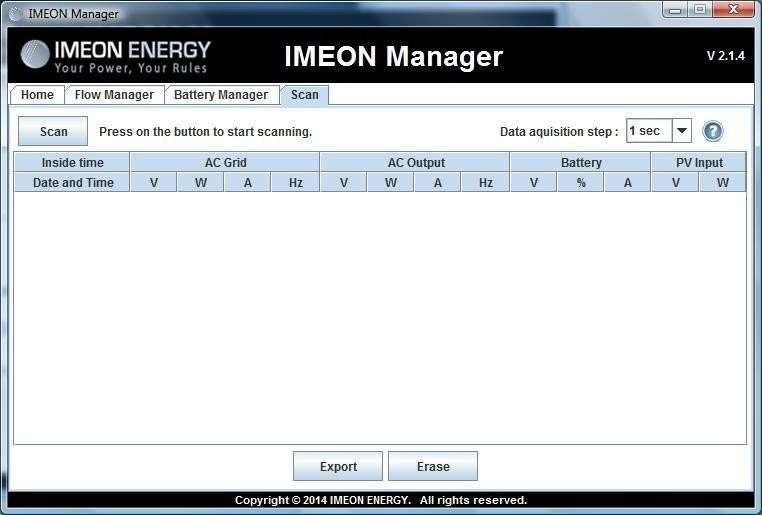
Task: Click the Hz column under AC Grid
Action: pyautogui.click(x=295, y=183)
